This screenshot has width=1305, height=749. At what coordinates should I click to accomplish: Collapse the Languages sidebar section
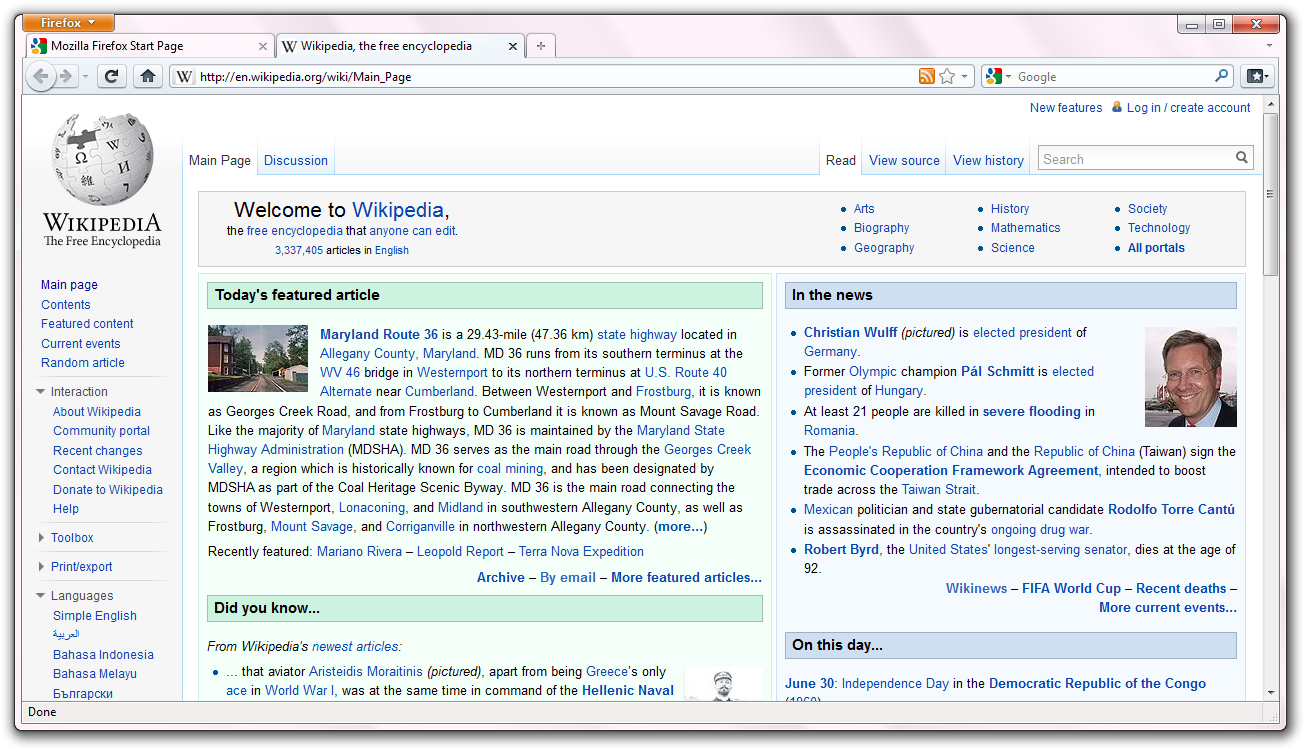pyautogui.click(x=41, y=596)
